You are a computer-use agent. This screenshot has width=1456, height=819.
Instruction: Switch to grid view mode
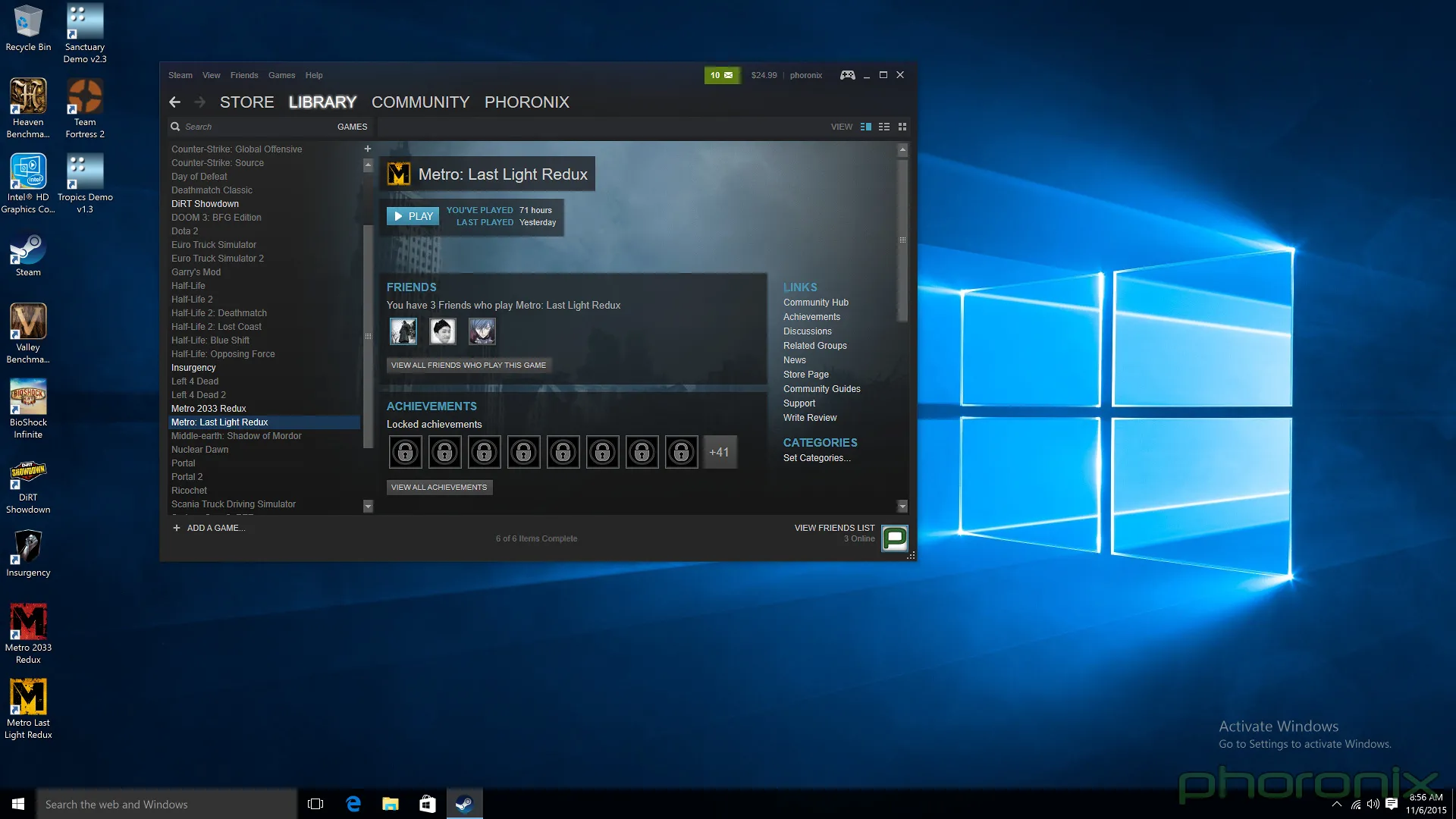[902, 127]
